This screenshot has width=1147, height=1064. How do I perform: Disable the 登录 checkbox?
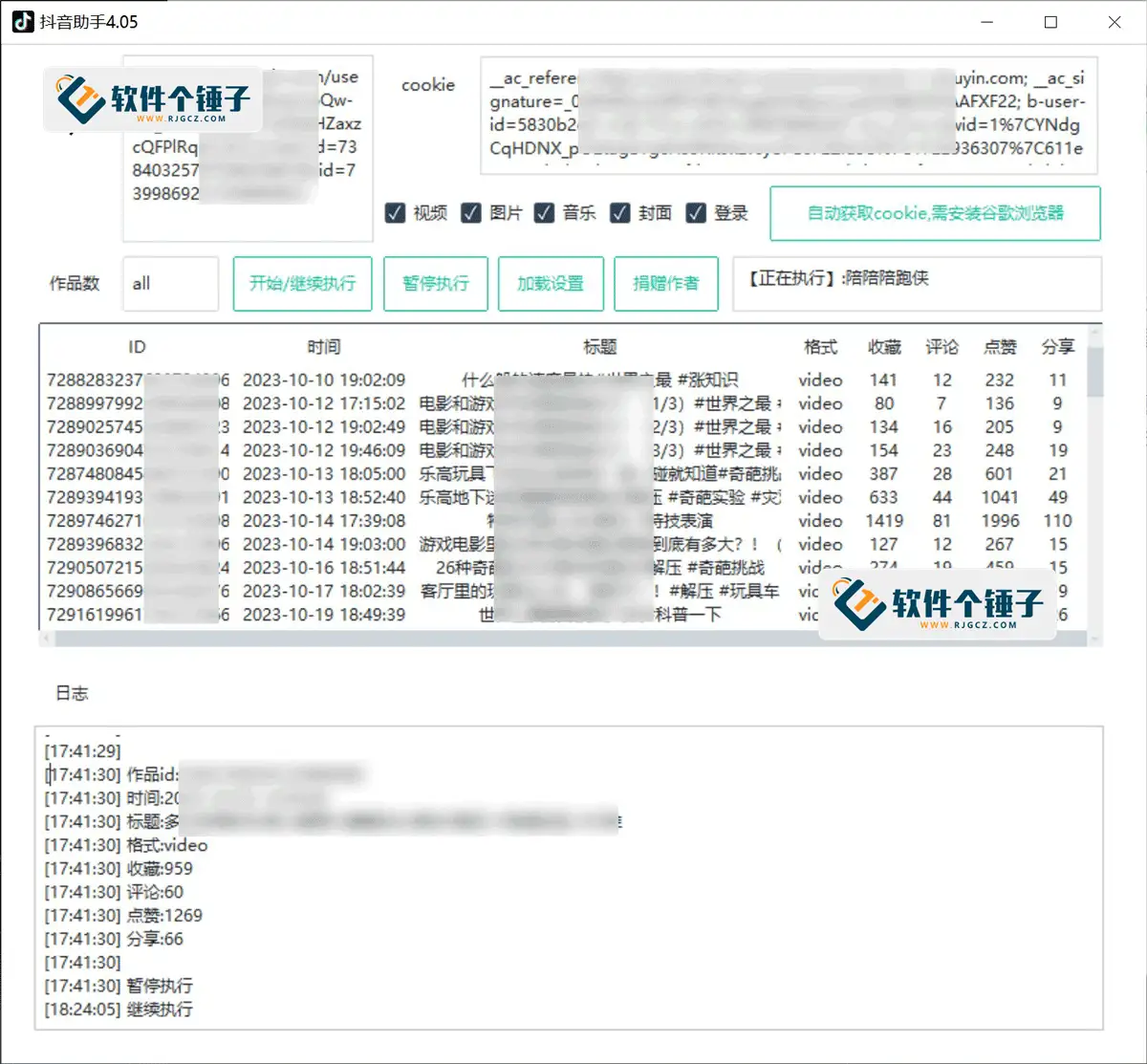point(696,213)
